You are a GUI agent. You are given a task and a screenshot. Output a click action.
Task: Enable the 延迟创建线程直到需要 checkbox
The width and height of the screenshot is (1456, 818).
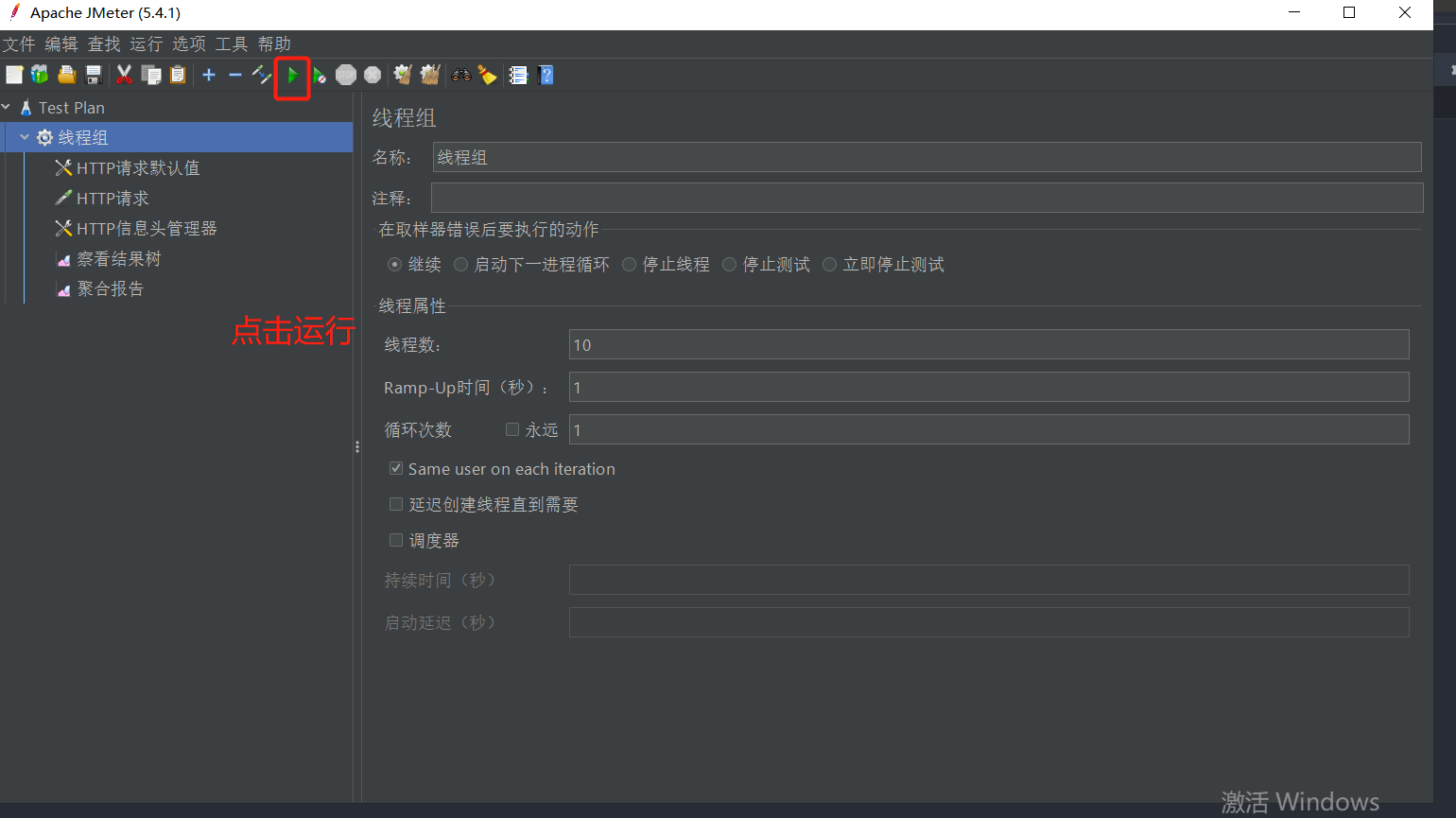point(396,504)
